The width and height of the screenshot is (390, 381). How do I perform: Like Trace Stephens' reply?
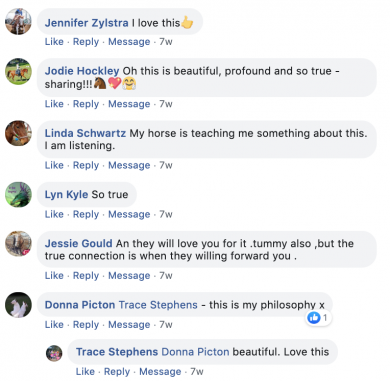pos(85,372)
